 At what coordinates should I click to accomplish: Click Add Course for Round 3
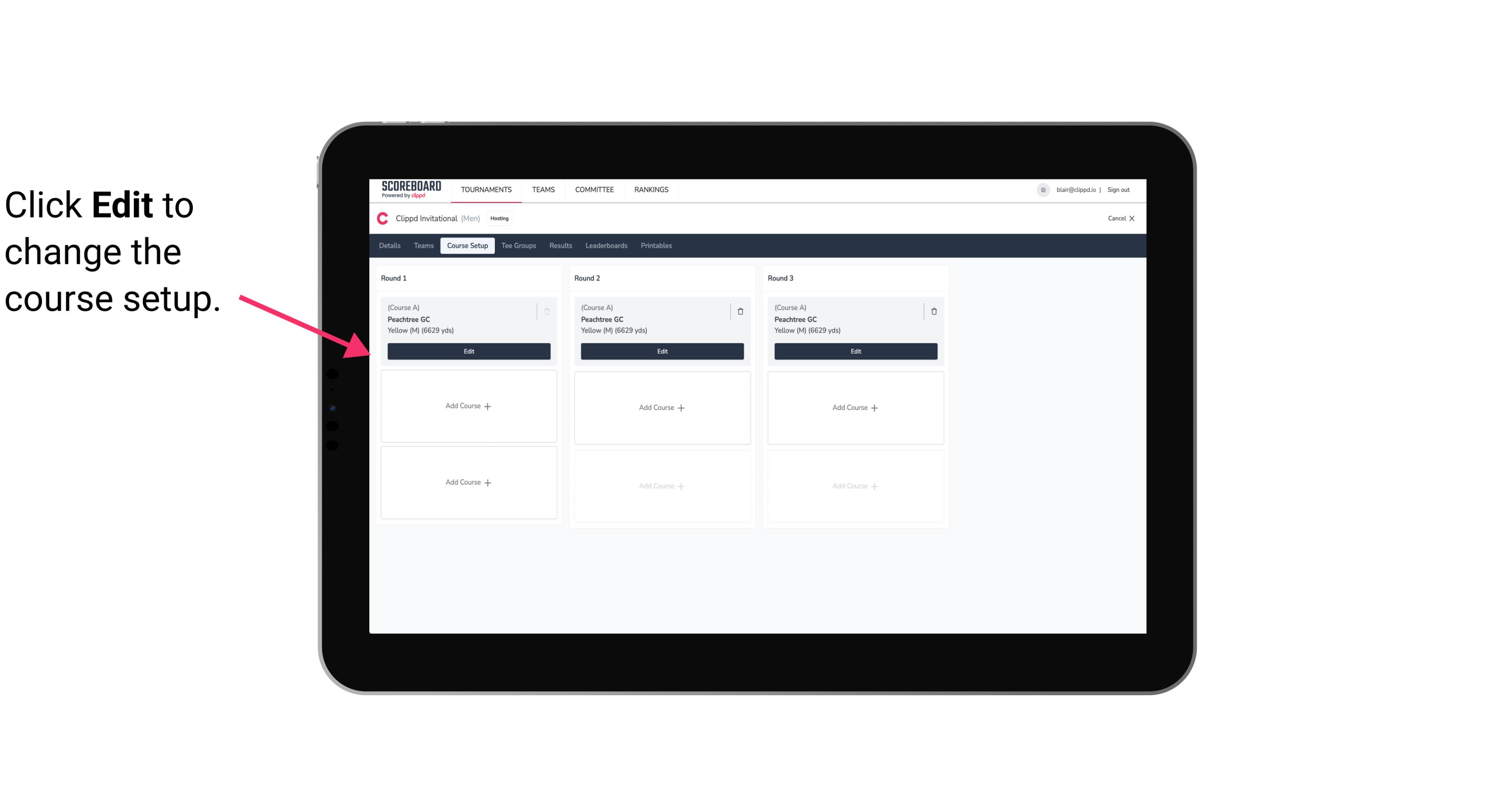point(855,407)
